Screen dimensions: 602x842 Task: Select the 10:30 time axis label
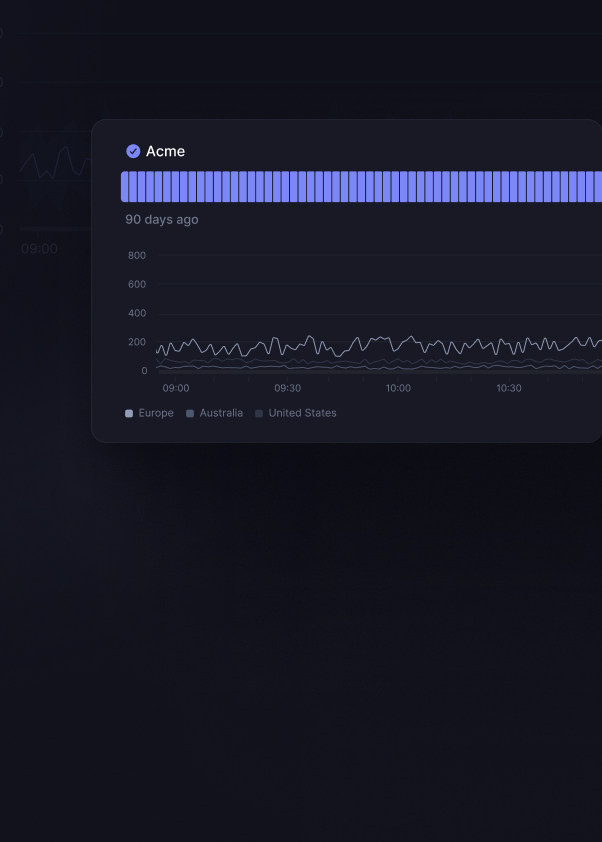[x=509, y=388]
